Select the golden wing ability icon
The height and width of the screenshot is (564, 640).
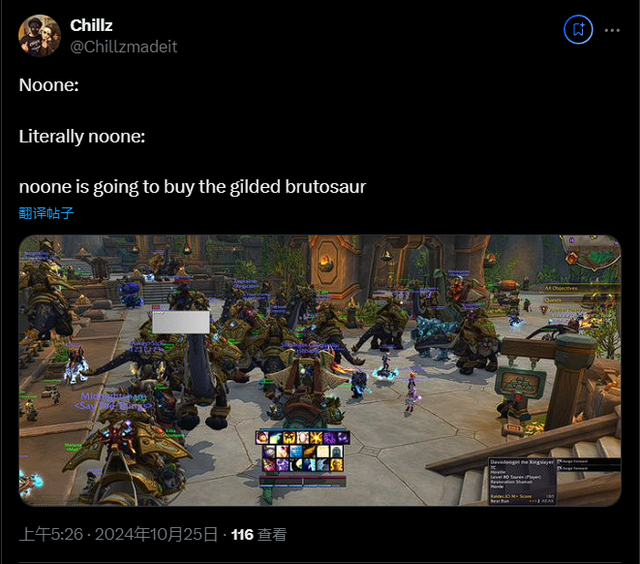point(309,451)
